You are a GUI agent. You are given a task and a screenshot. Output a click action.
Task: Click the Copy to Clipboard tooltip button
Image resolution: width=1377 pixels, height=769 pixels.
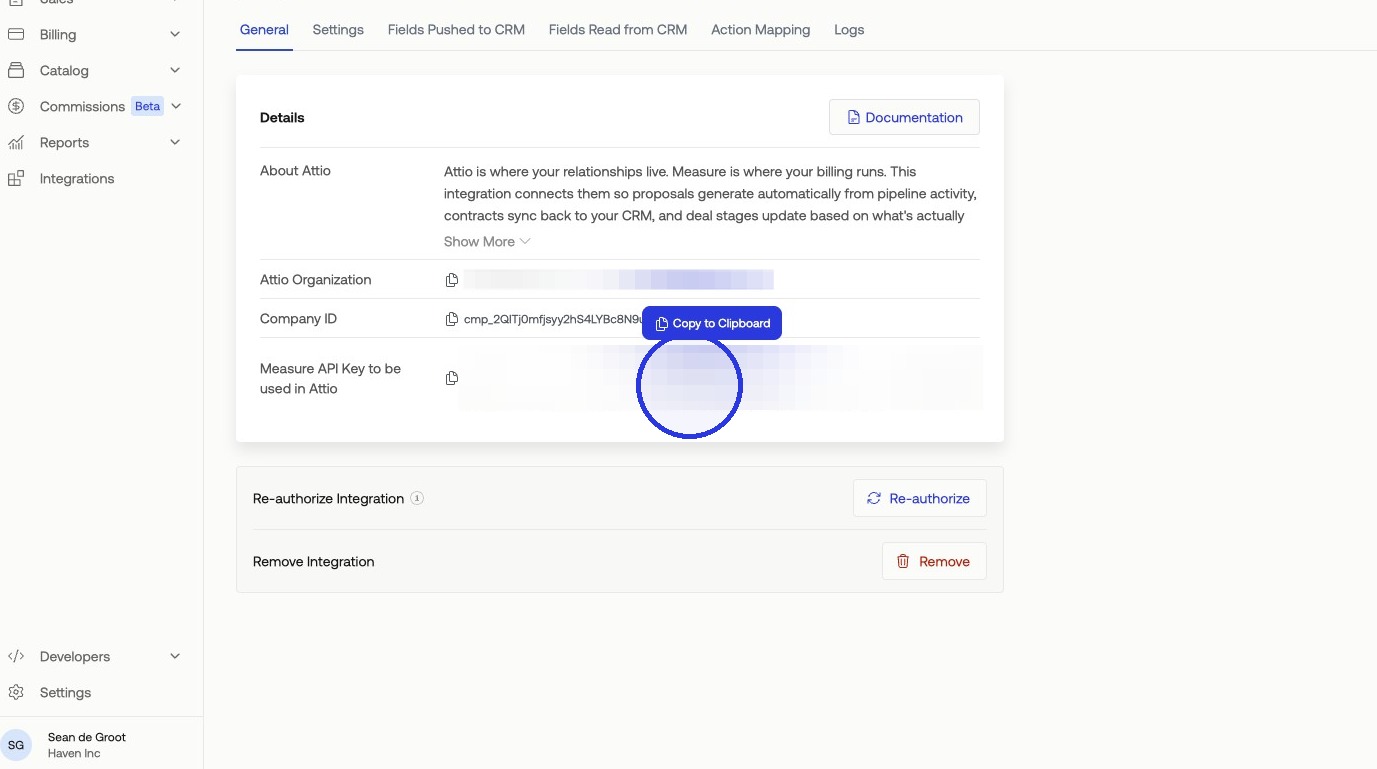pyautogui.click(x=712, y=323)
